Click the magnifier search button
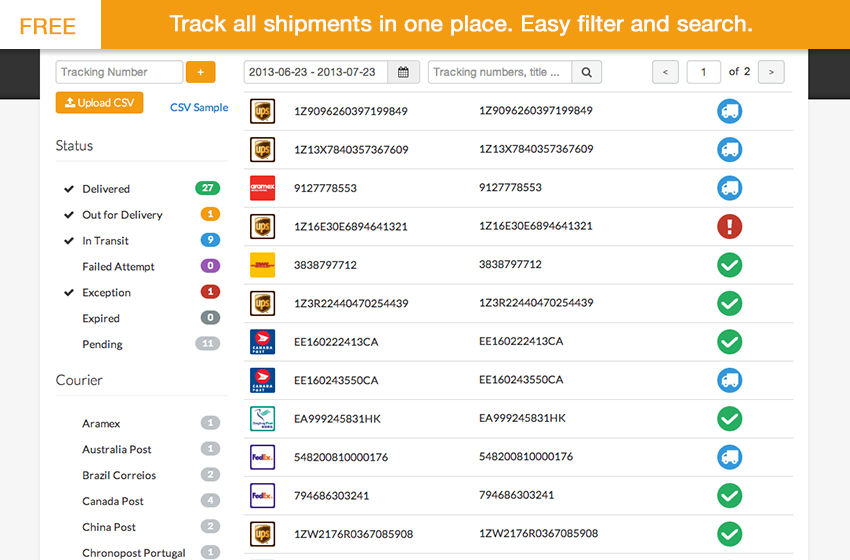The height and width of the screenshot is (560, 850). point(587,72)
